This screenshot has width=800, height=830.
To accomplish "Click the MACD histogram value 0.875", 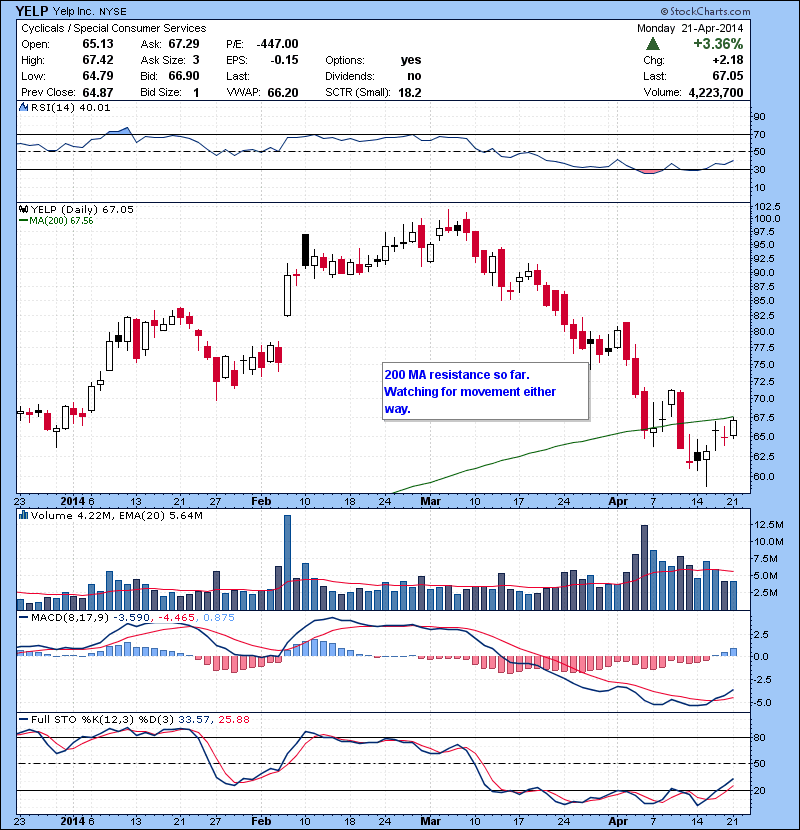I will tap(219, 617).
